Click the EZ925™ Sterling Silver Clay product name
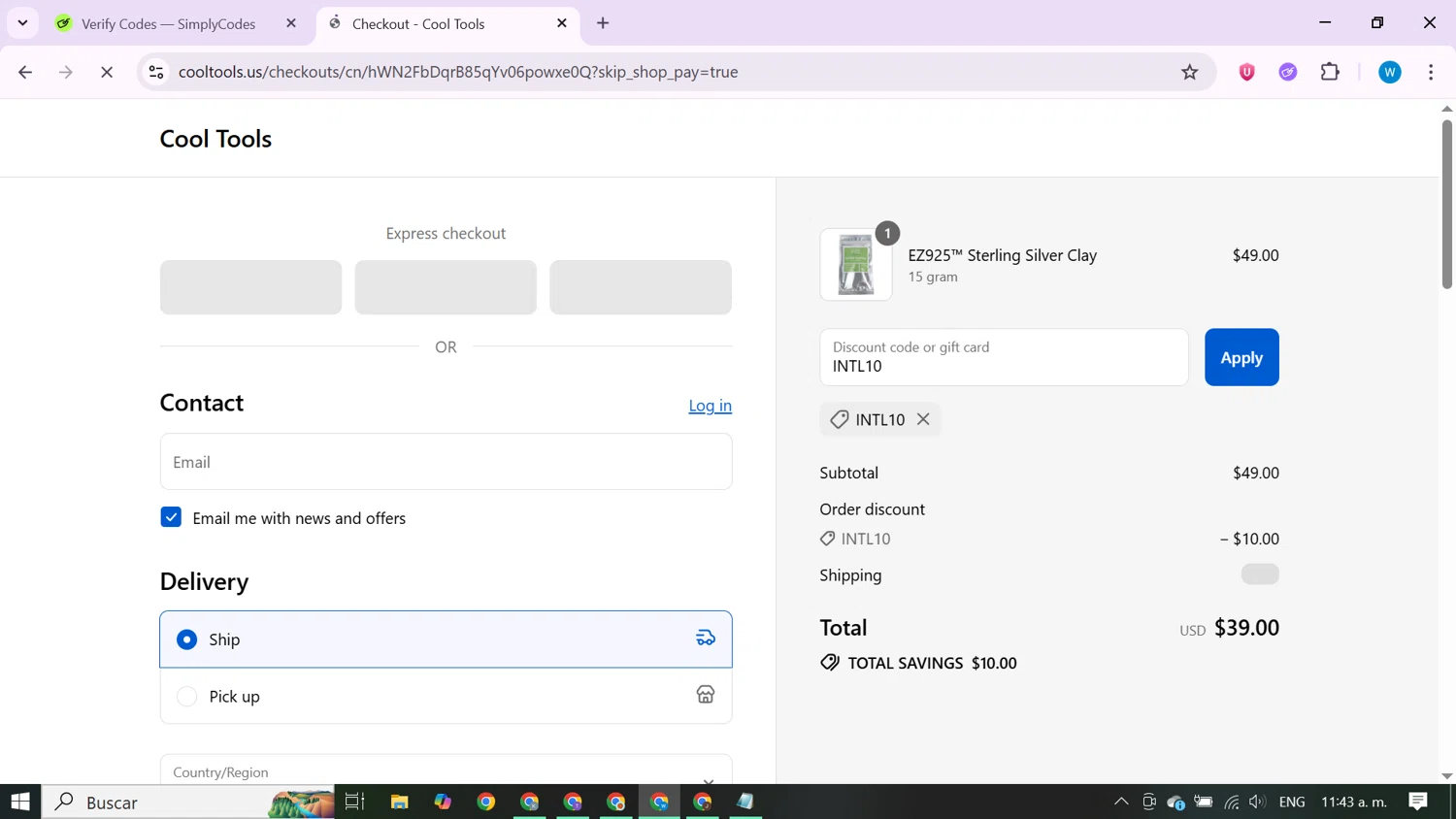The width and height of the screenshot is (1456, 819). [1002, 255]
